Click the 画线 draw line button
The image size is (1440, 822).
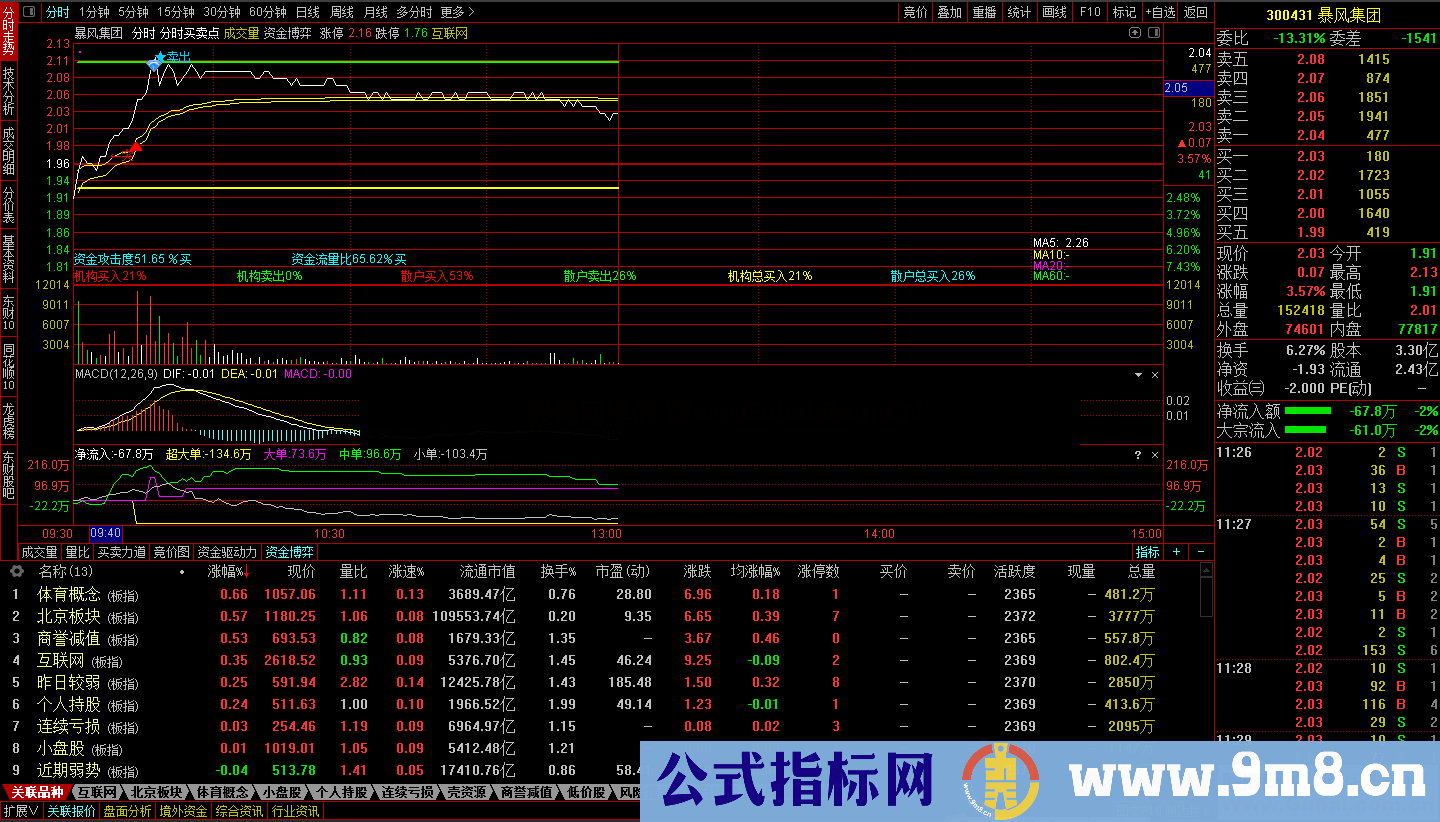coord(1054,12)
